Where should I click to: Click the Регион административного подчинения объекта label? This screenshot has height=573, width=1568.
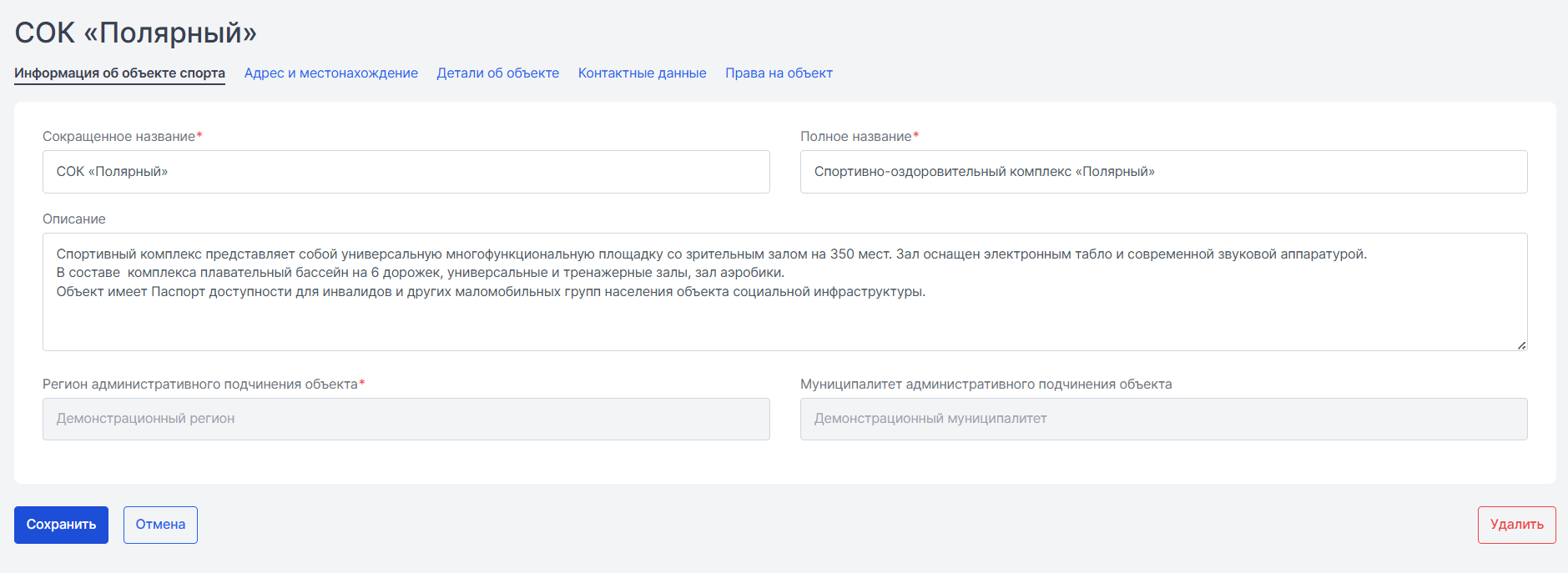point(200,384)
